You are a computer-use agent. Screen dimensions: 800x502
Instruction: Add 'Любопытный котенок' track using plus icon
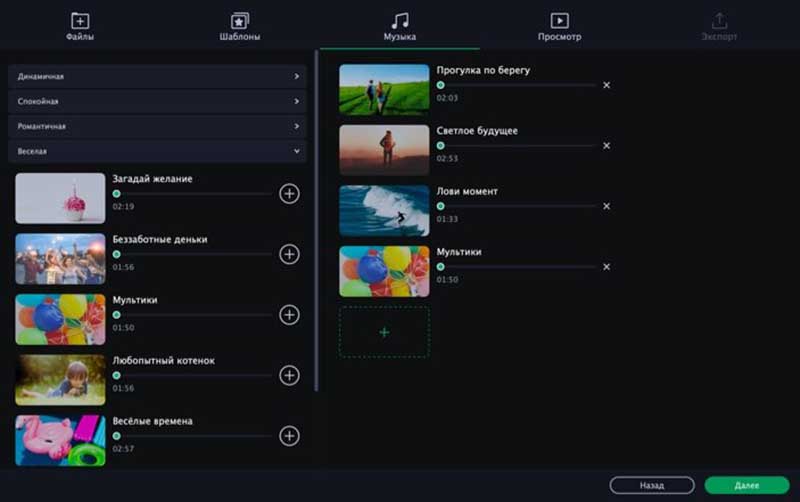click(x=289, y=375)
